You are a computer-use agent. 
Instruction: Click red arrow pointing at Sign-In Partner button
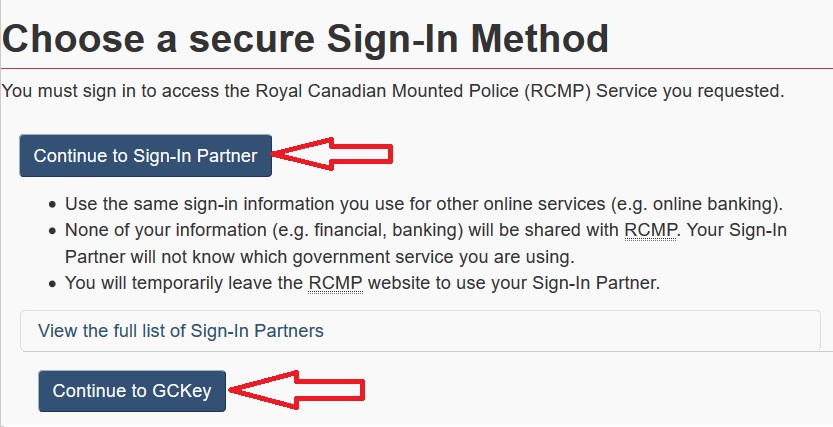333,154
